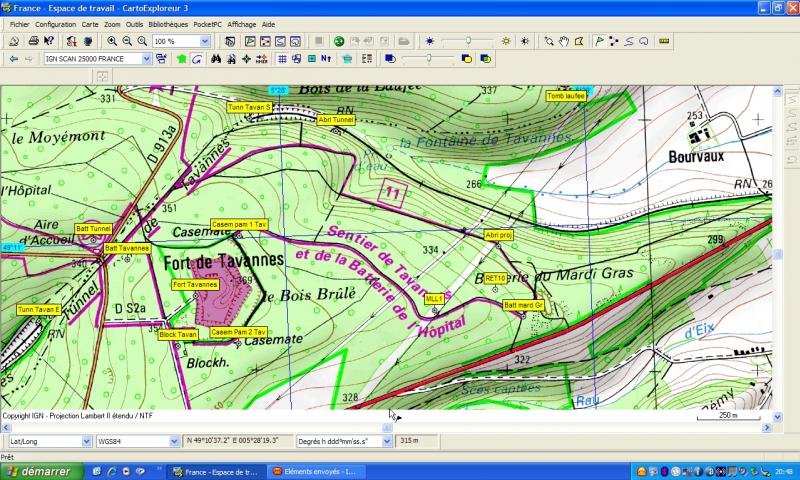This screenshot has width=800, height=480.
Task: Click the zoom out magnifier icon
Action: pos(127,41)
